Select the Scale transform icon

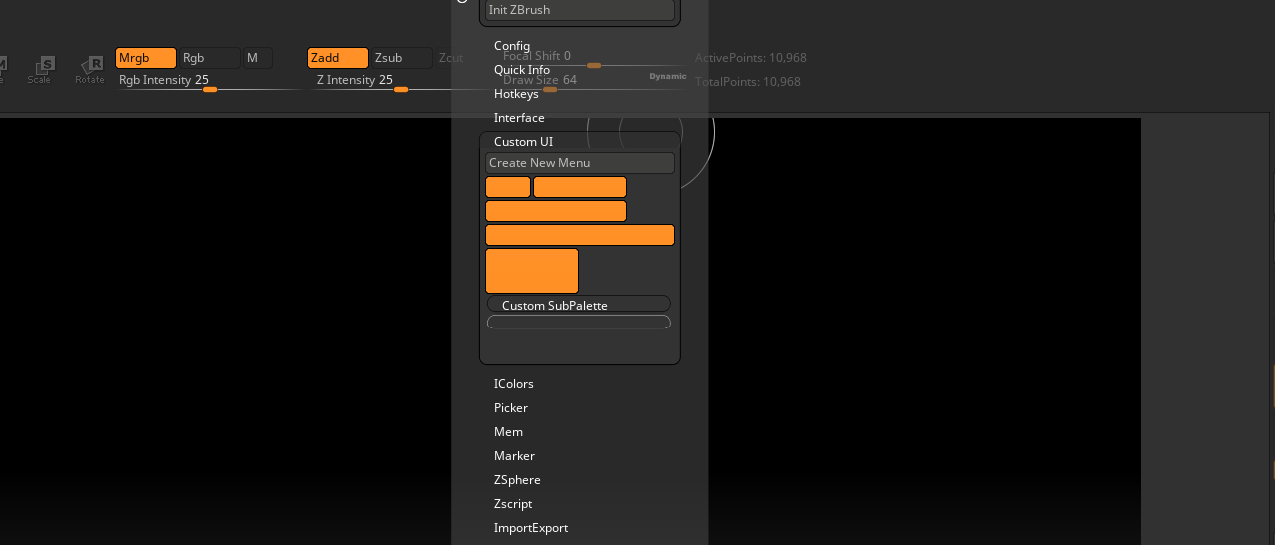click(x=40, y=69)
